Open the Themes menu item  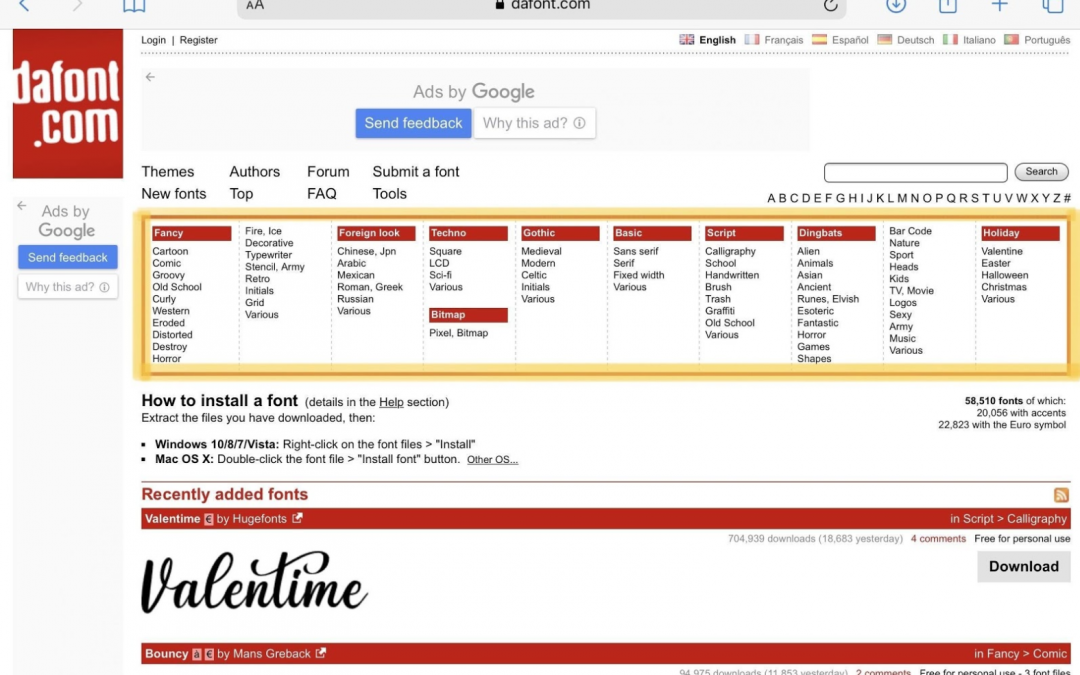point(168,172)
